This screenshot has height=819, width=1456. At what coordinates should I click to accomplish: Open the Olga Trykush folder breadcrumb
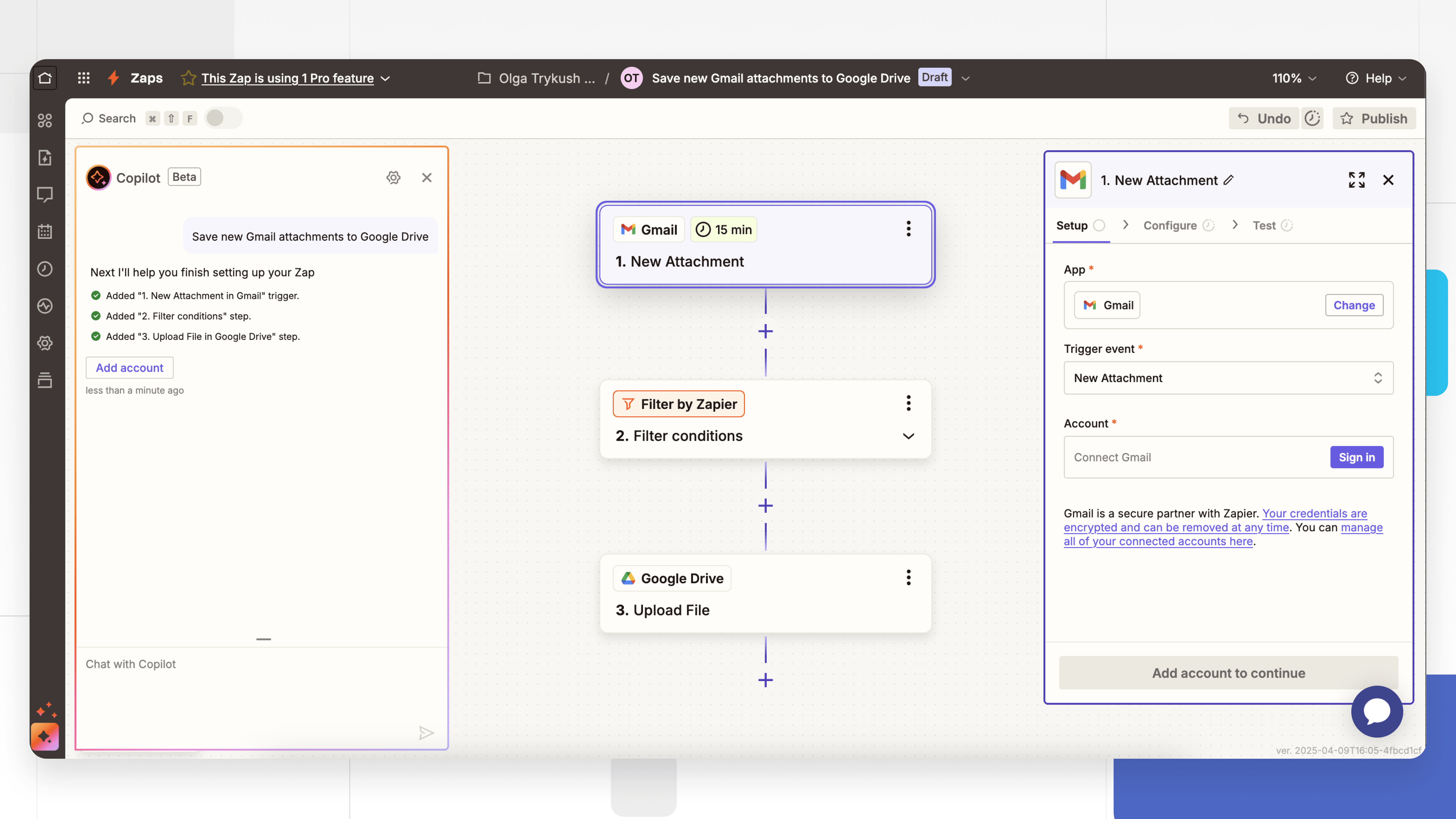pos(536,78)
